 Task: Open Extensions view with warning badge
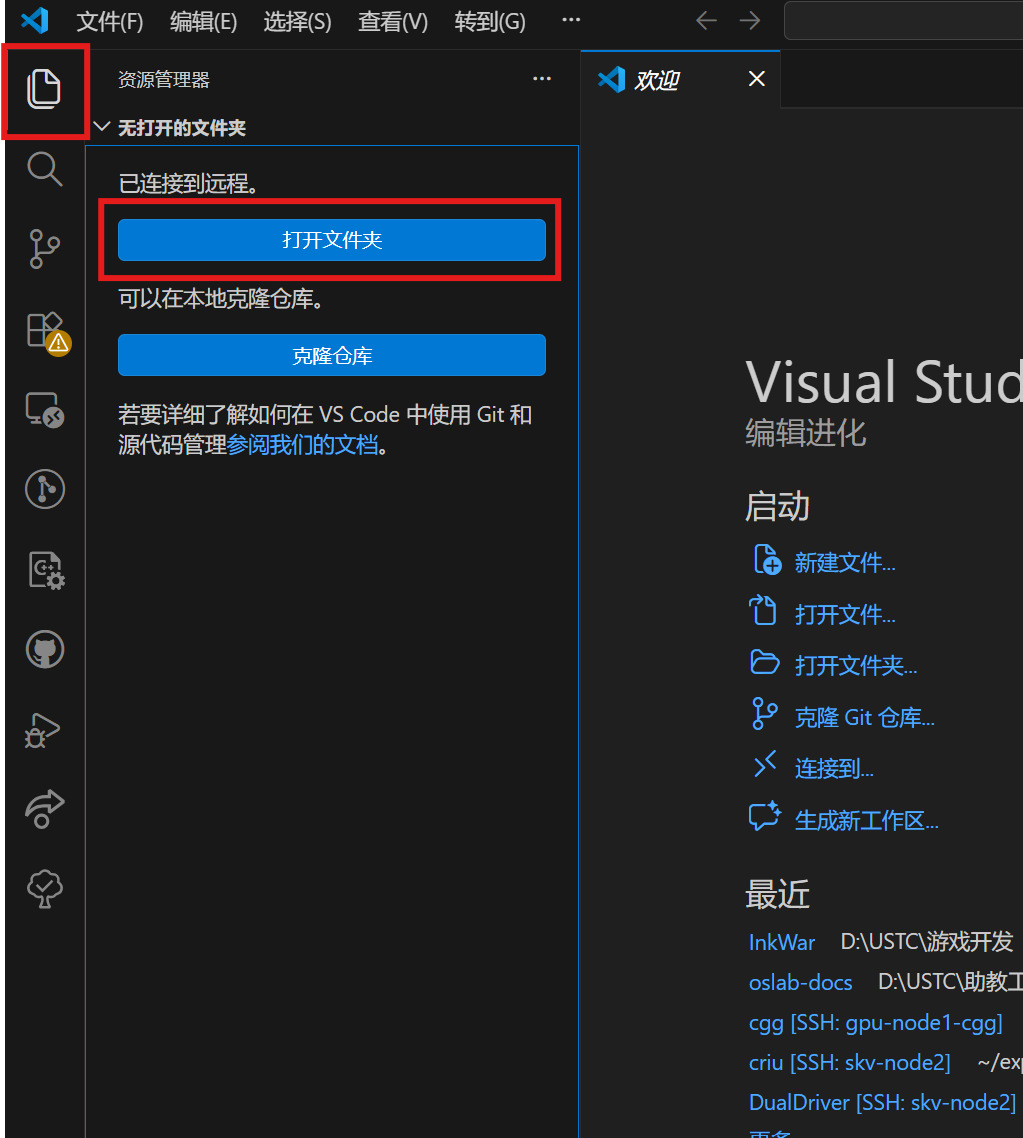45,330
